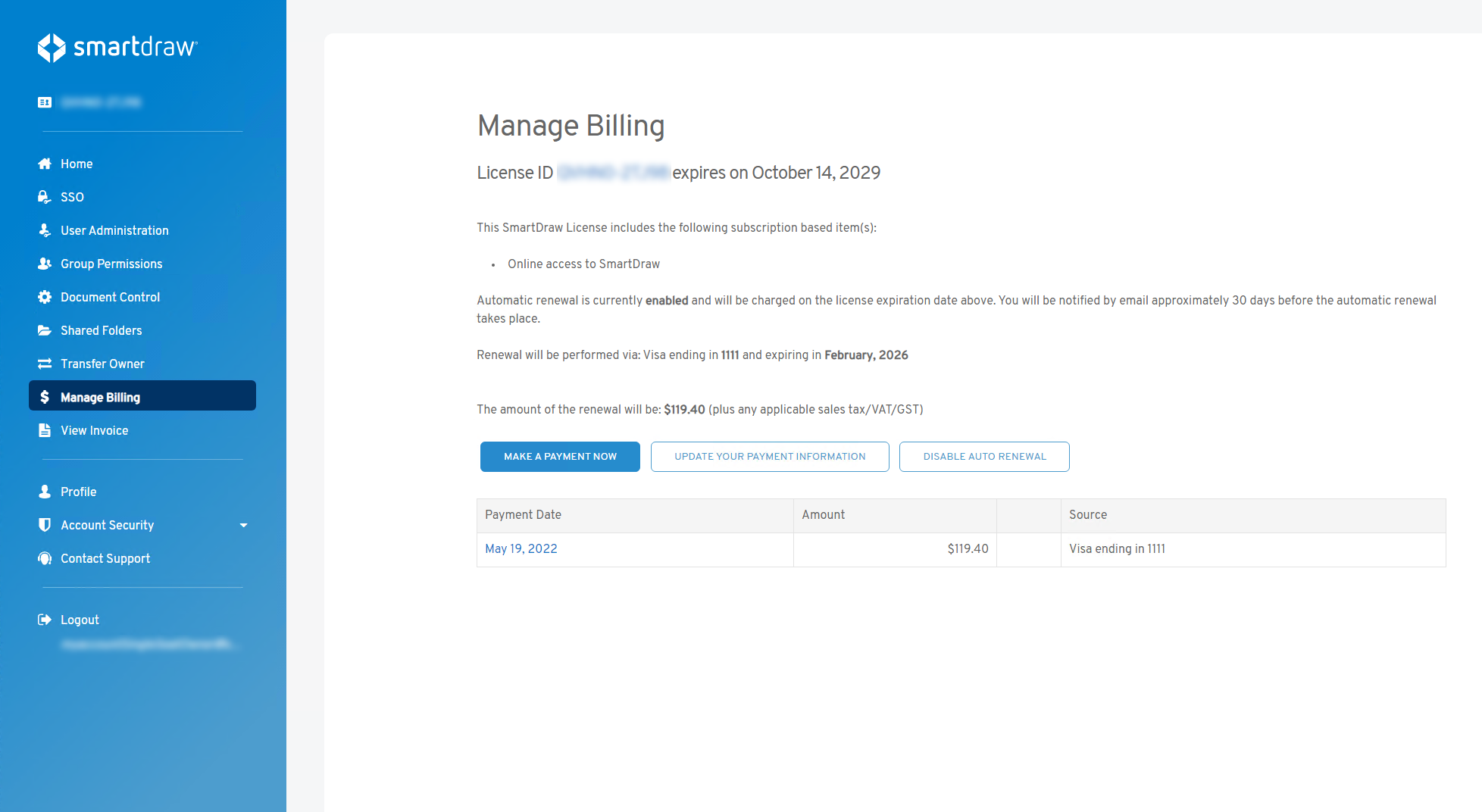Click the SSO lock-user icon
Viewport: 1482px width, 812px height.
tap(45, 197)
